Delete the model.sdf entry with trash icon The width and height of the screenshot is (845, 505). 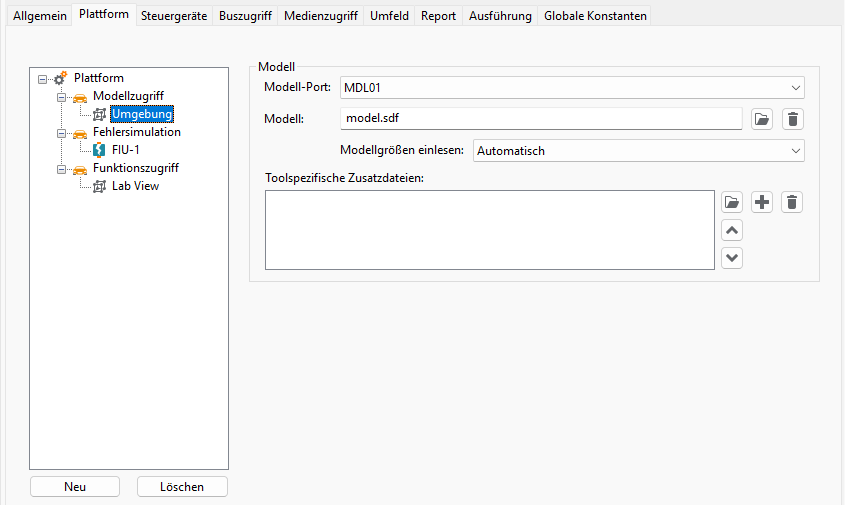[x=792, y=119]
